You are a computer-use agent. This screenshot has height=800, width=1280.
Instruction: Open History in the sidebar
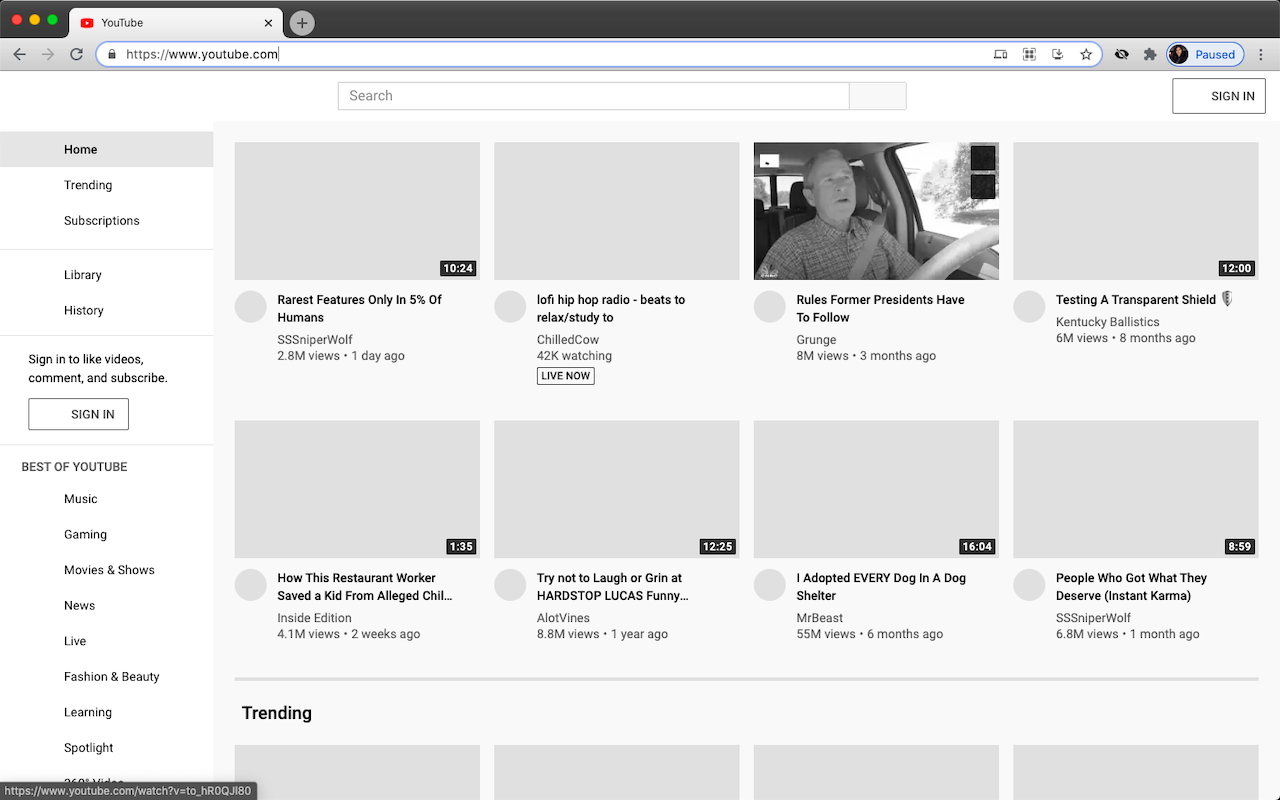click(106, 311)
